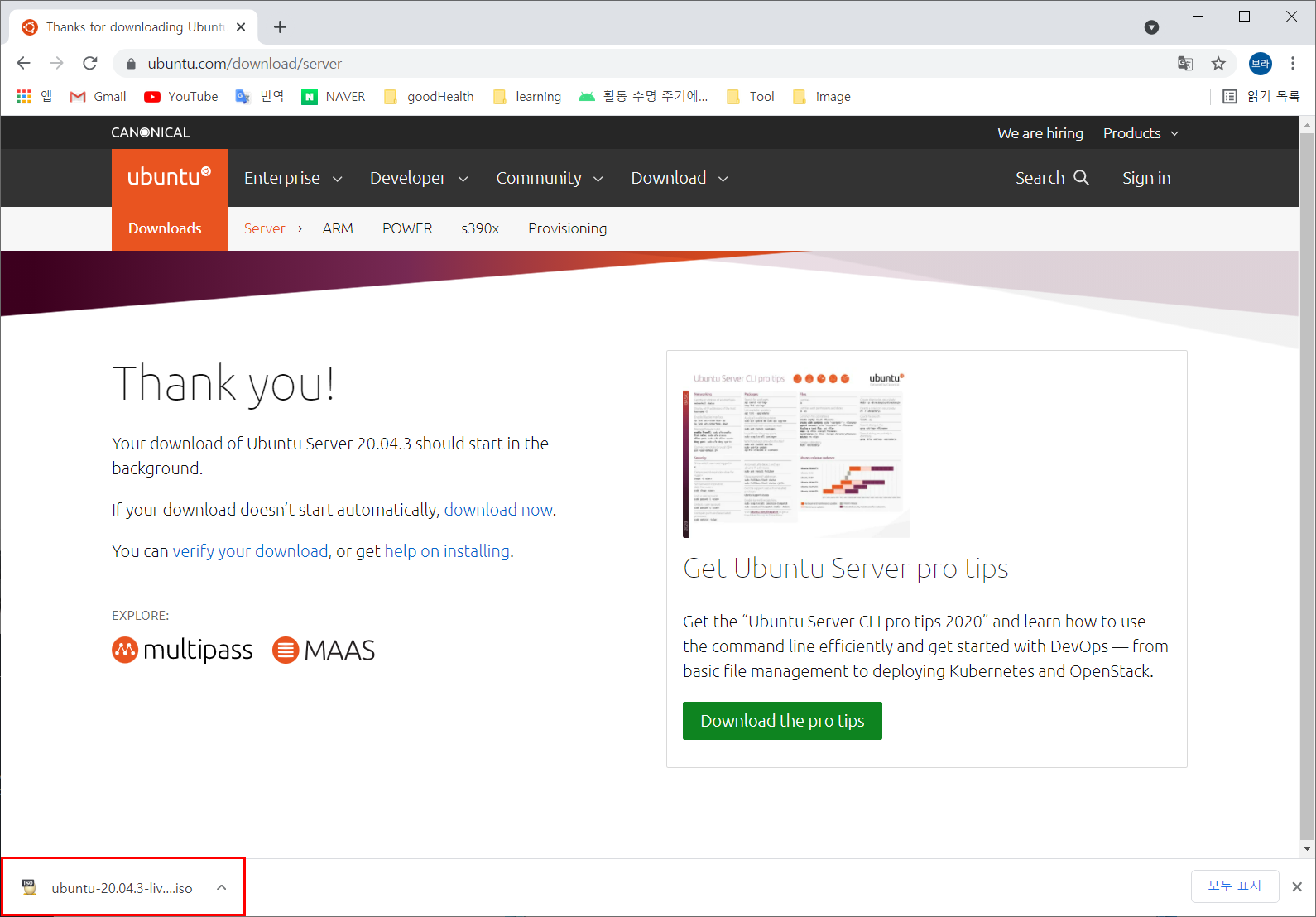1316x917 pixels.
Task: Open the goodHealth bookmark folder
Action: coord(429,97)
